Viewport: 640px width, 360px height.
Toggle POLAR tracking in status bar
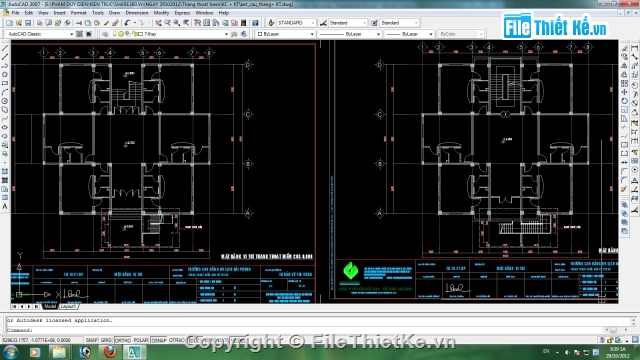coord(141,340)
